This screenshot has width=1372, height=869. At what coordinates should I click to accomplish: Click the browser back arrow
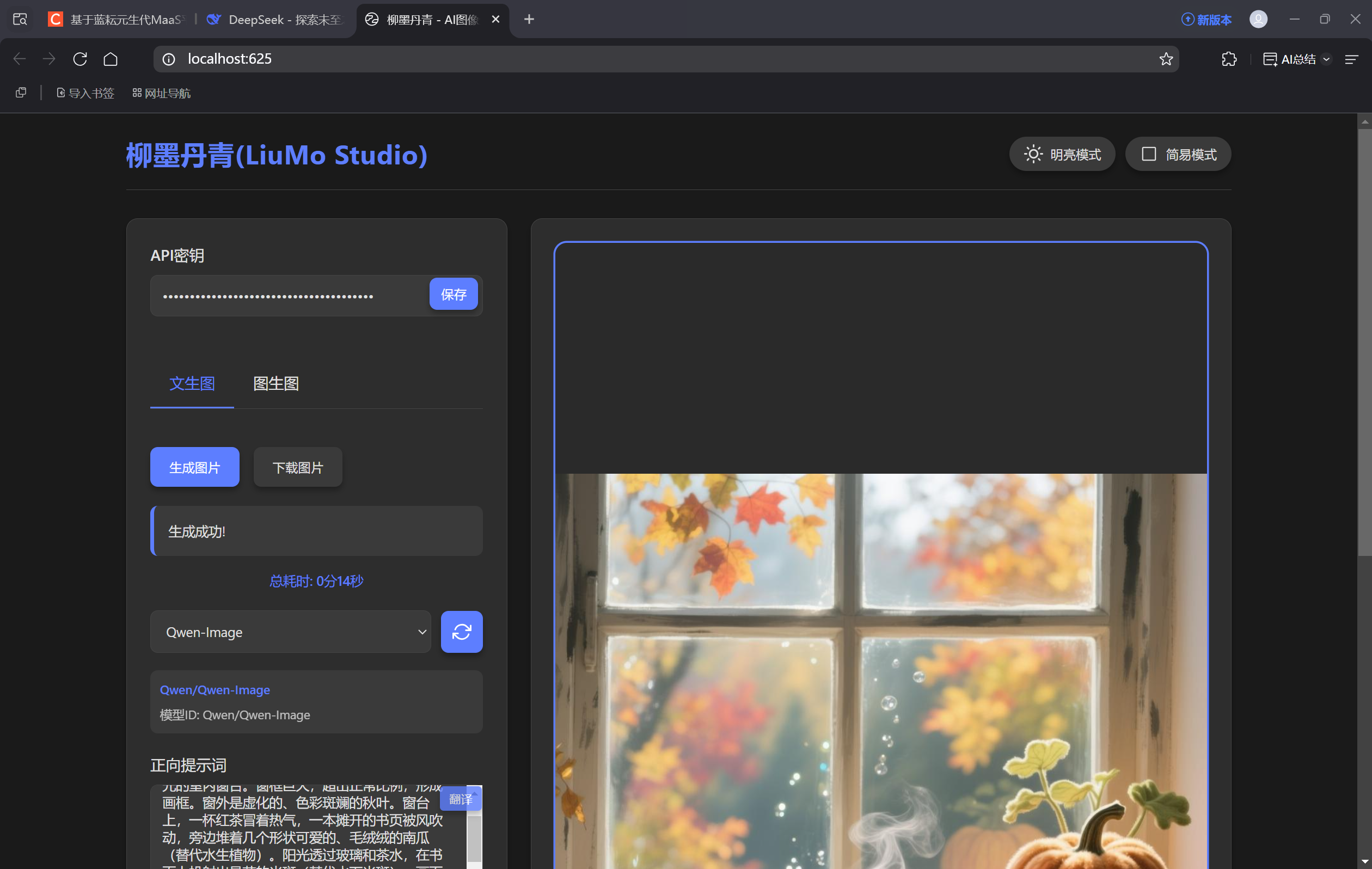pyautogui.click(x=20, y=59)
